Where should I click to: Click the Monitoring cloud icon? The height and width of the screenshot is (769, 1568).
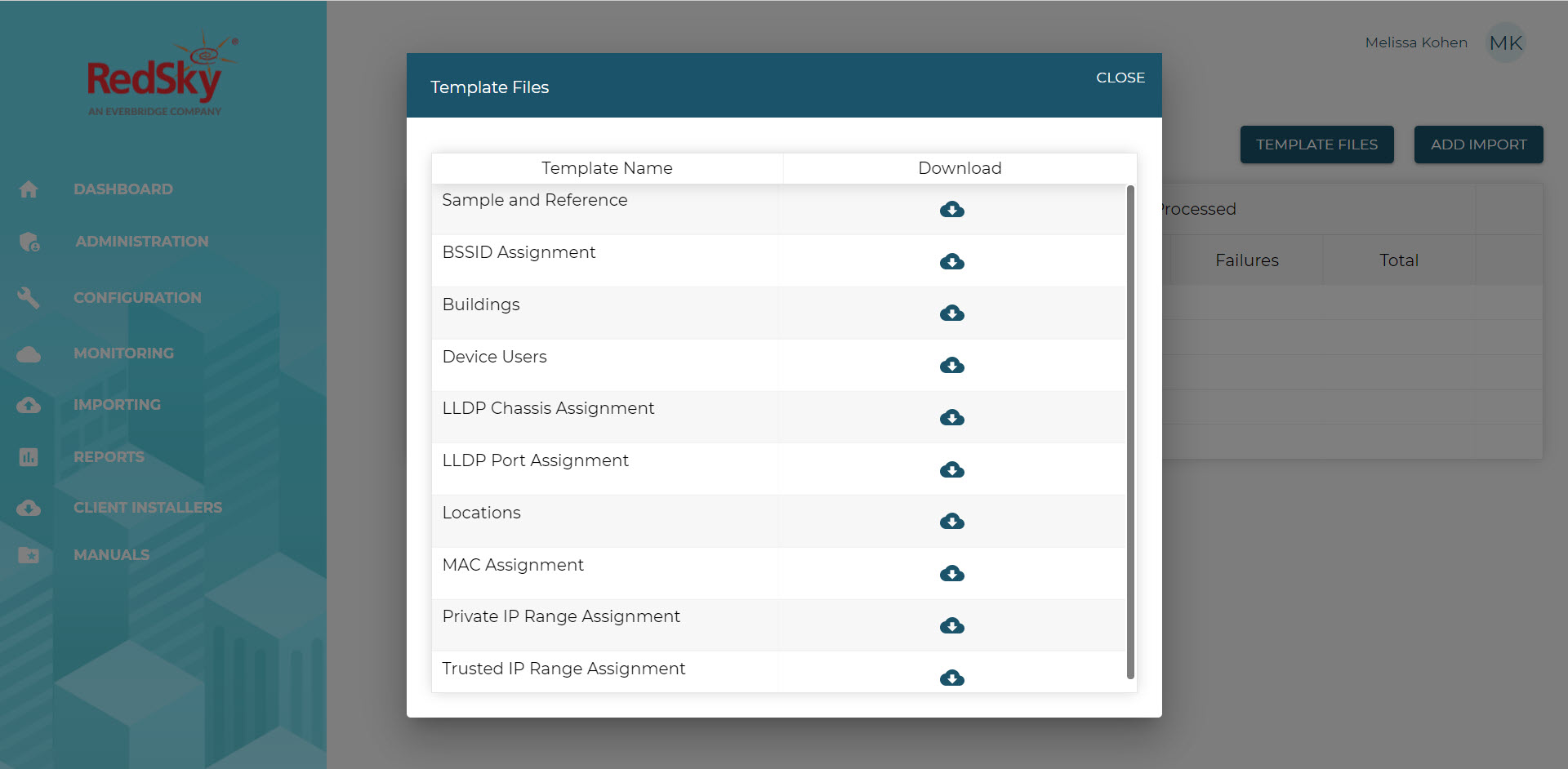tap(29, 353)
